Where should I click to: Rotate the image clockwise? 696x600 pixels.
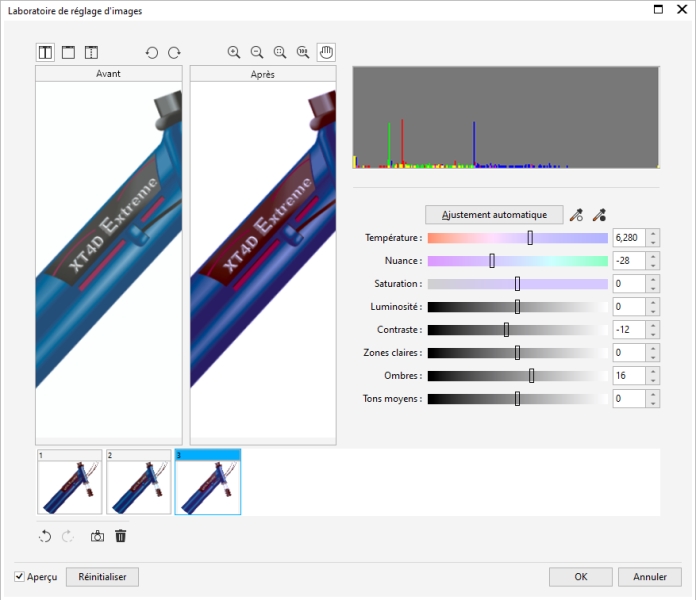point(174,52)
